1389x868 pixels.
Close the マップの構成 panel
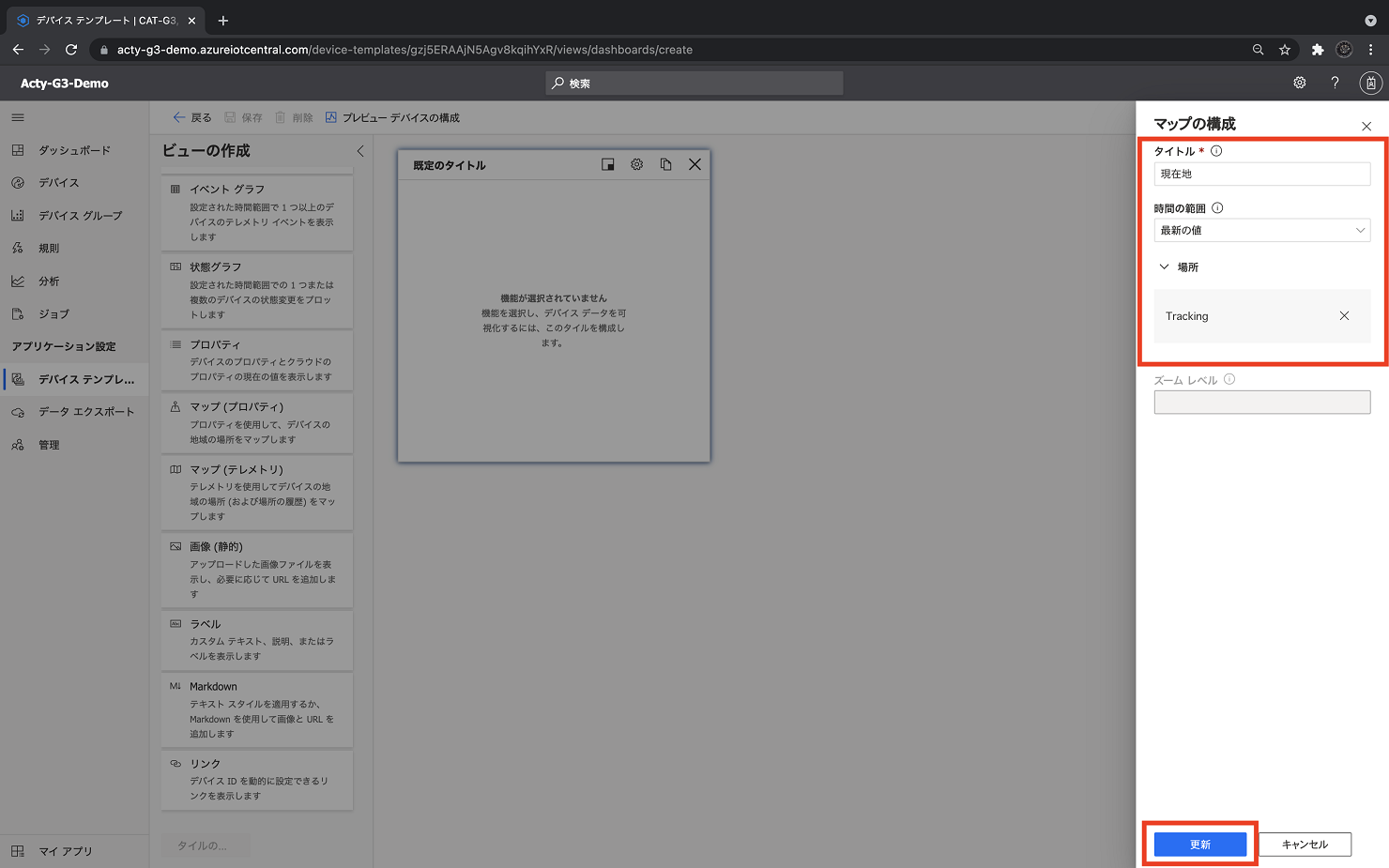tap(1366, 127)
